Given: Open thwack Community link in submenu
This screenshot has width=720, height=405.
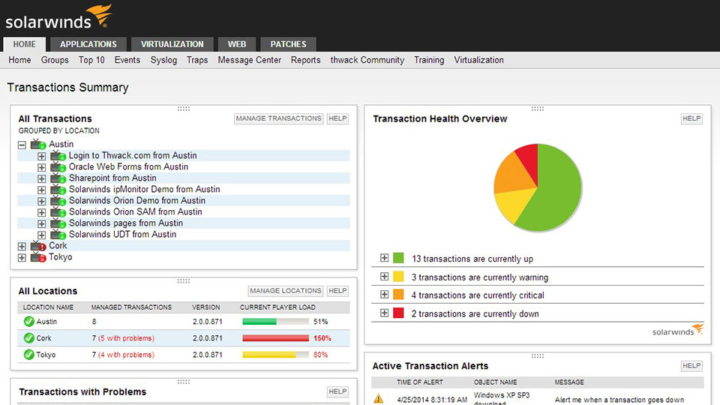Looking at the screenshot, I should click(x=367, y=60).
